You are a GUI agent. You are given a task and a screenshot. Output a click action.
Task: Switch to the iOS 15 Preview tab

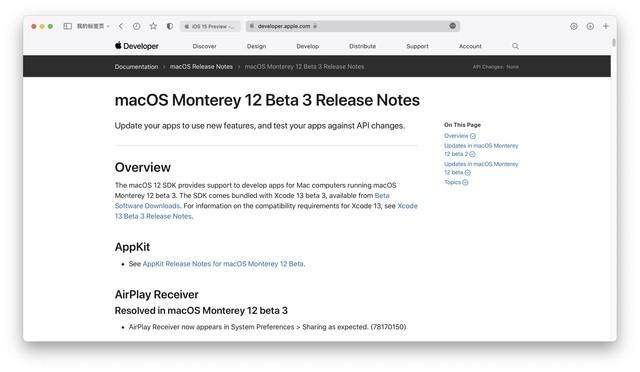tap(210, 26)
